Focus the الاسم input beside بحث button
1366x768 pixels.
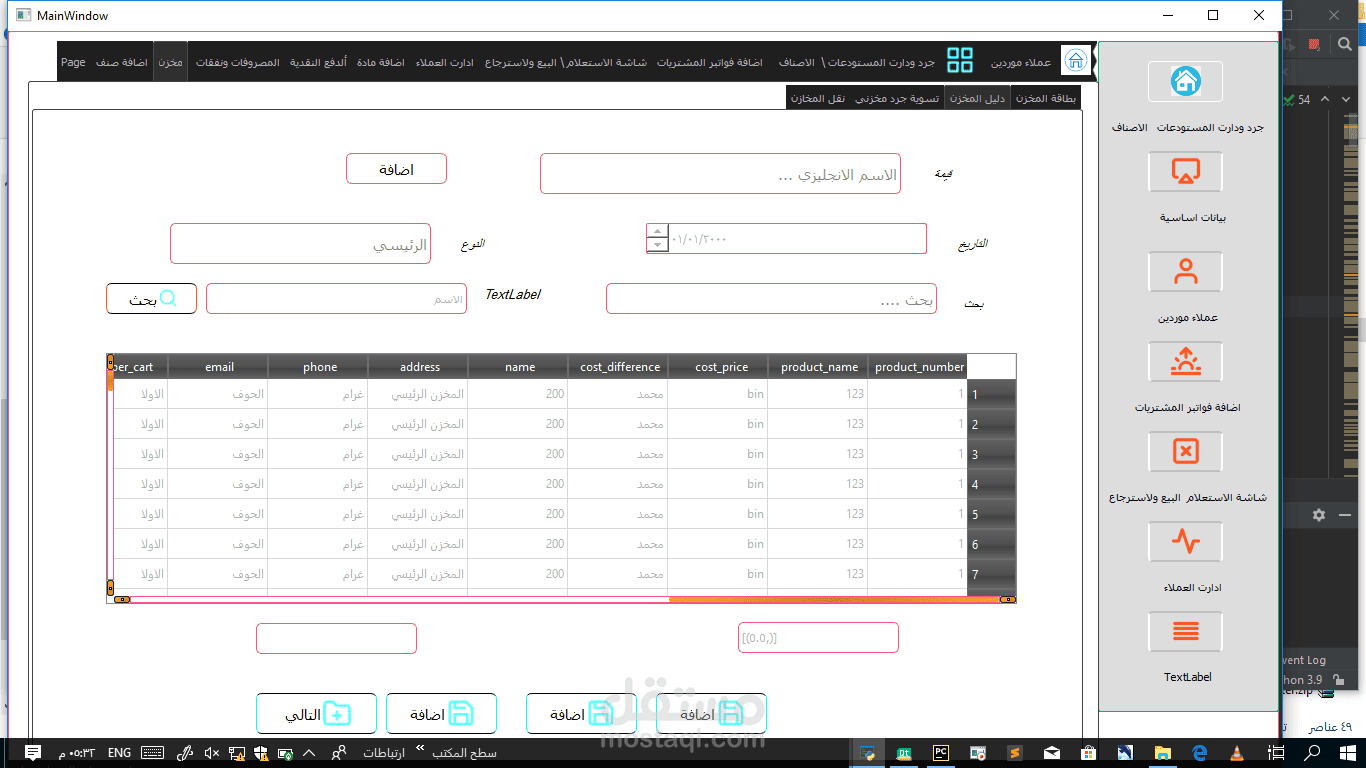coord(336,299)
